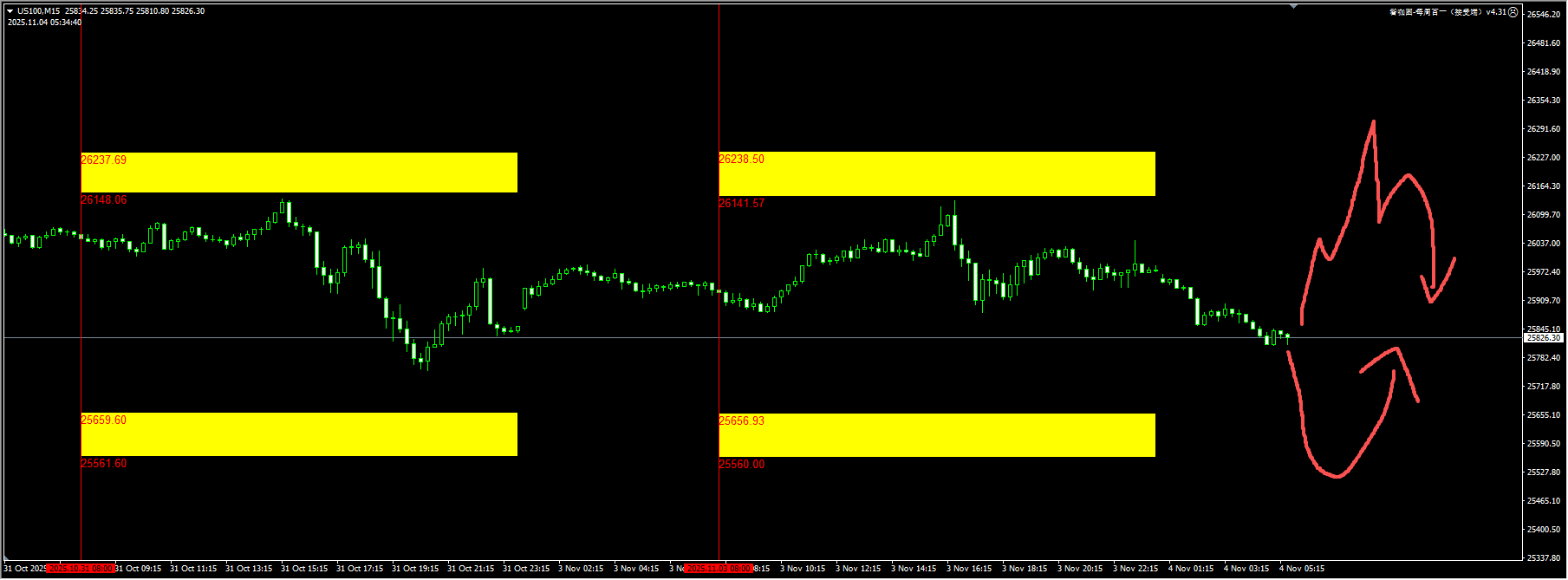Click the red price label 26148.06
The width and height of the screenshot is (1568, 580).
[x=104, y=200]
